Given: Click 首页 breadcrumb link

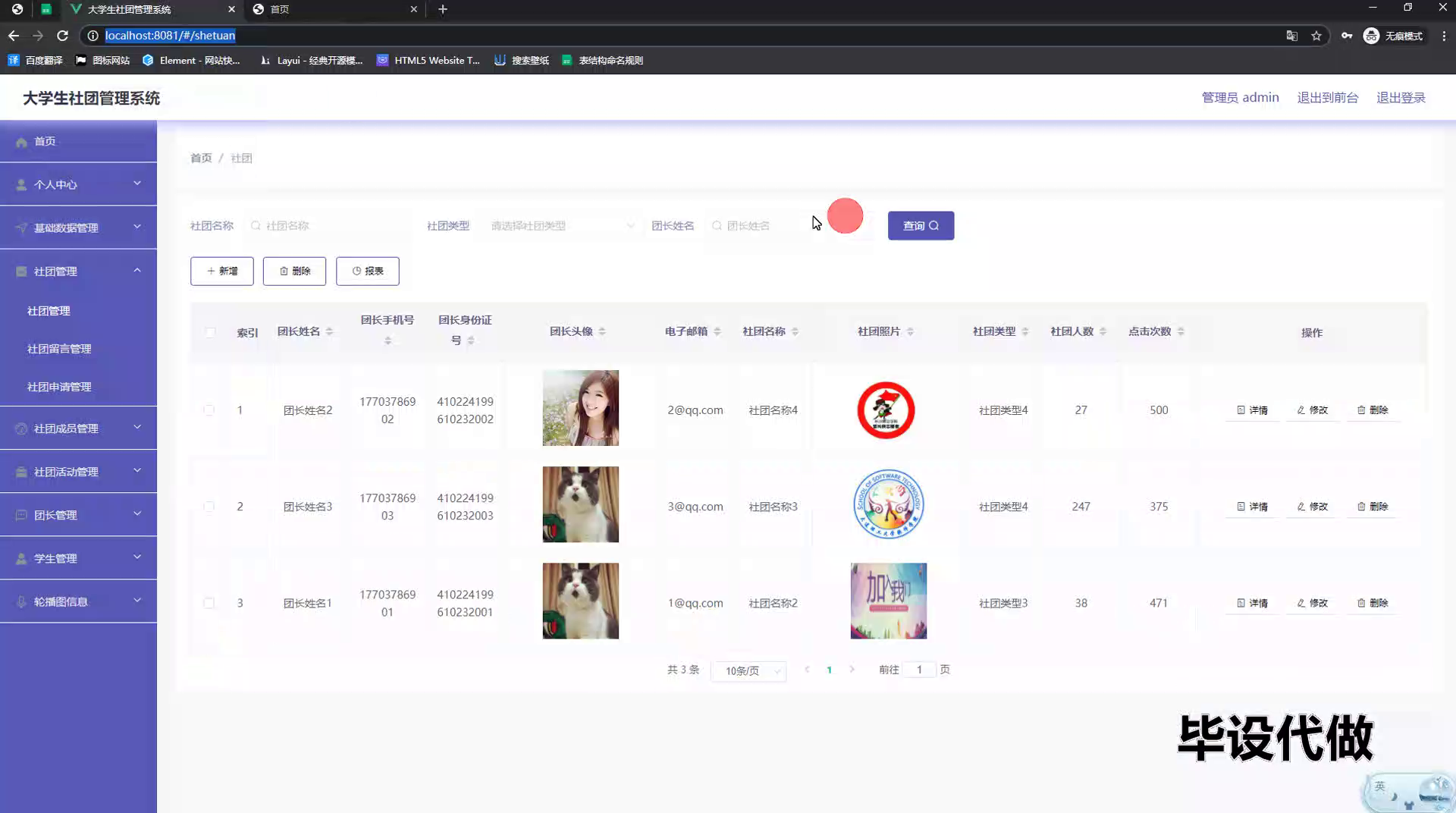Looking at the screenshot, I should 201,158.
